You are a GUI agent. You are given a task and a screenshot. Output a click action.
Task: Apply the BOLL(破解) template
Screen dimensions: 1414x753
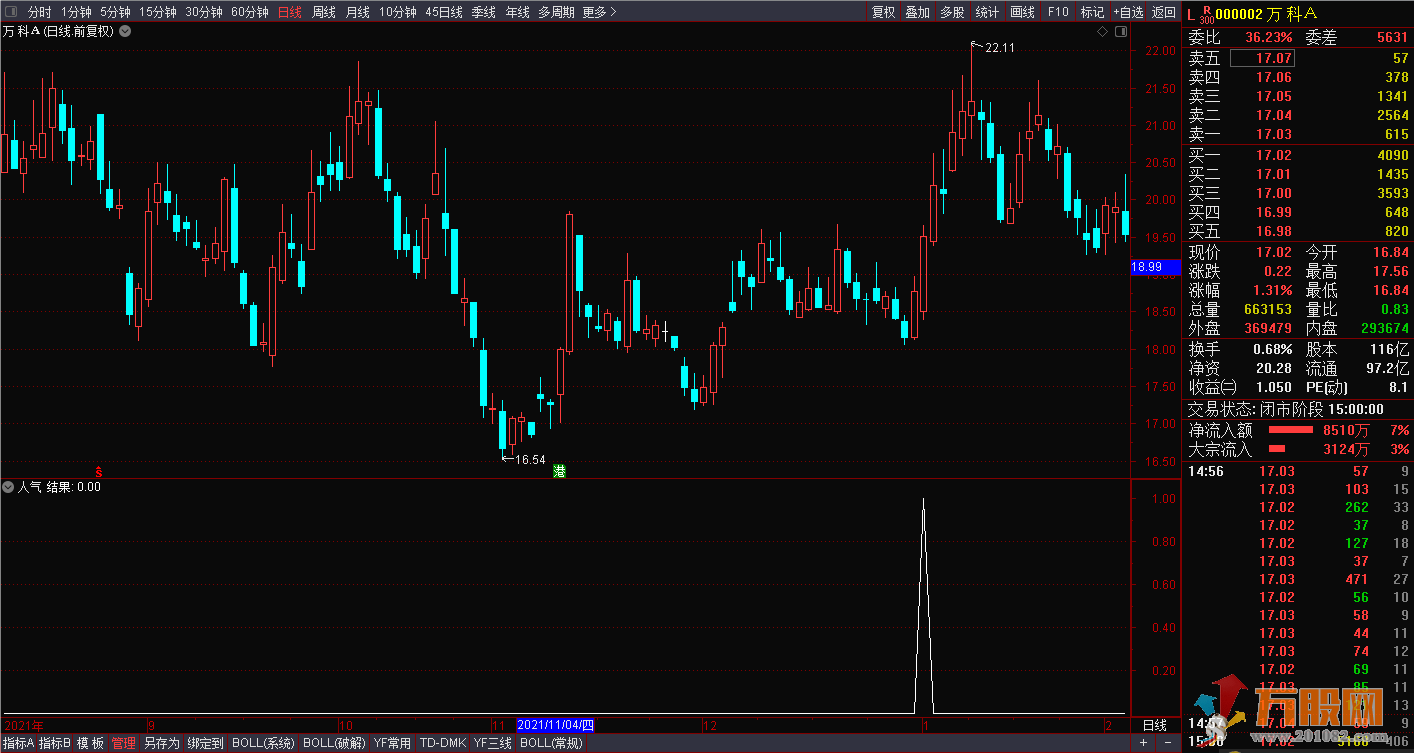[x=334, y=743]
